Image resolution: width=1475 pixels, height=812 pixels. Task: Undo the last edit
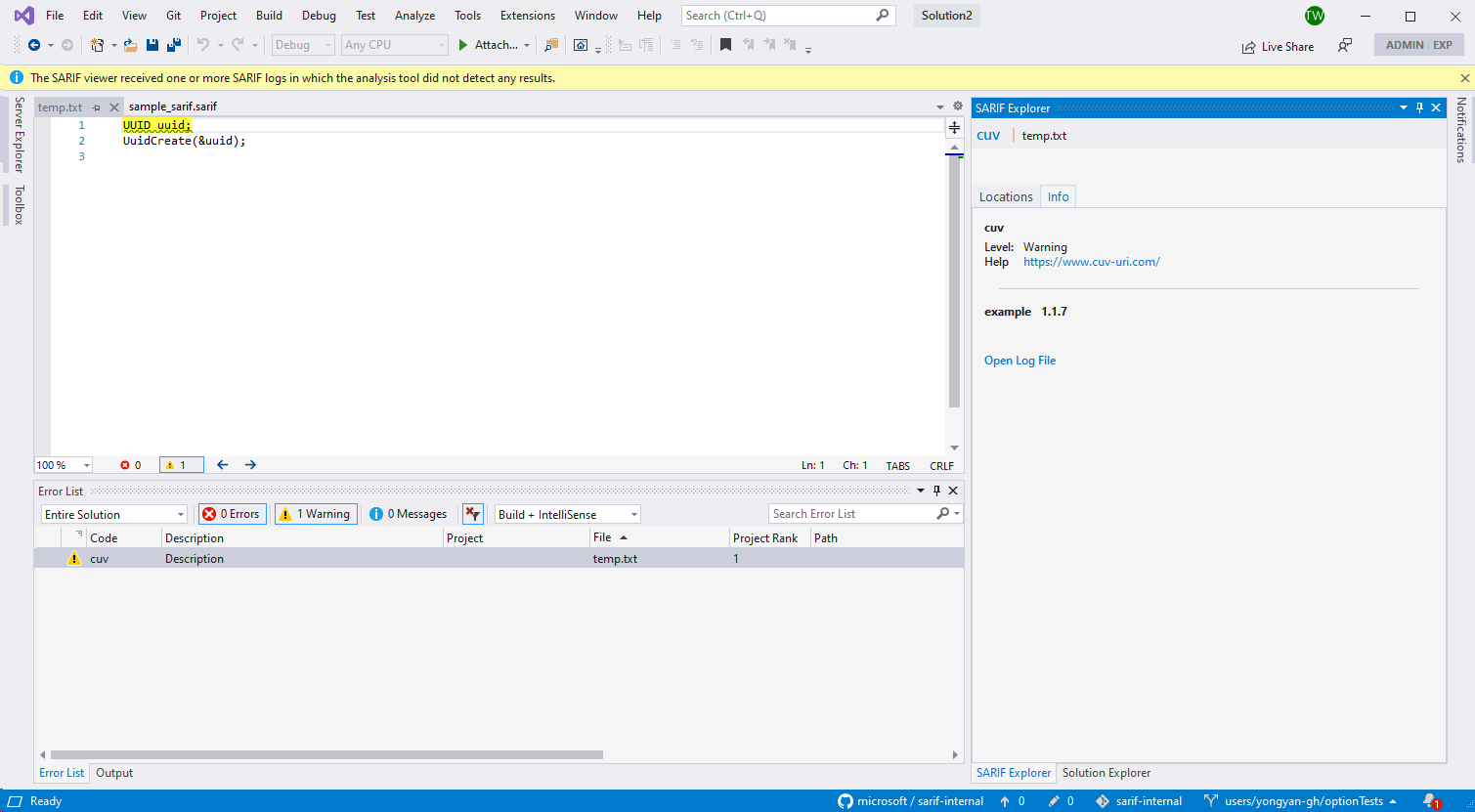205,44
